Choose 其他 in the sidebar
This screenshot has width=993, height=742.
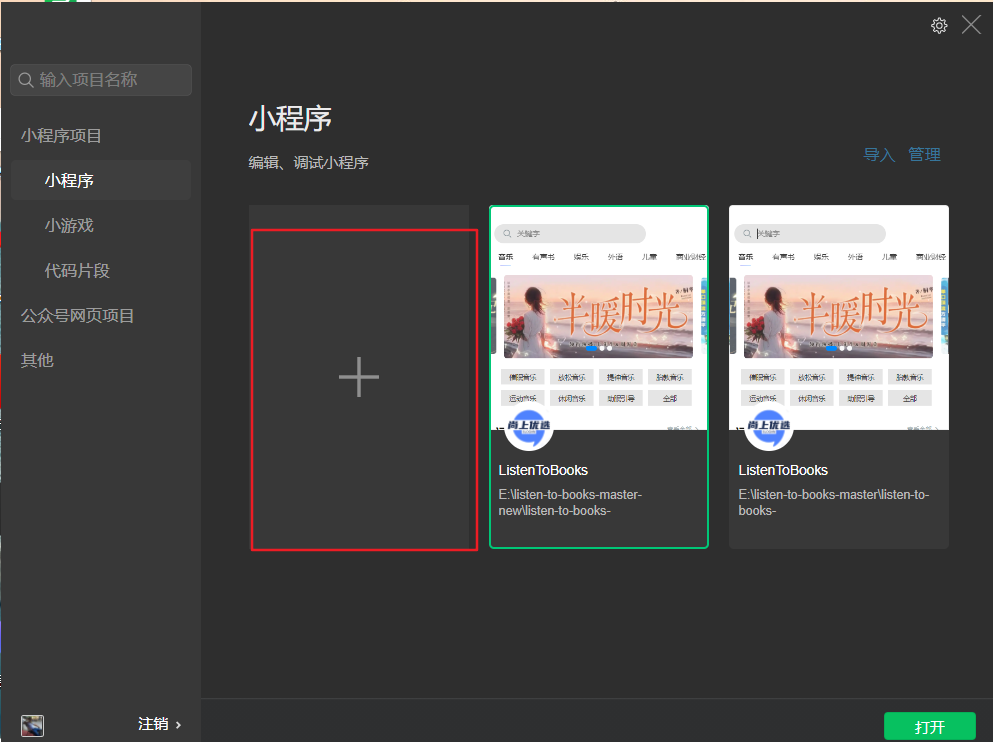[37, 361]
